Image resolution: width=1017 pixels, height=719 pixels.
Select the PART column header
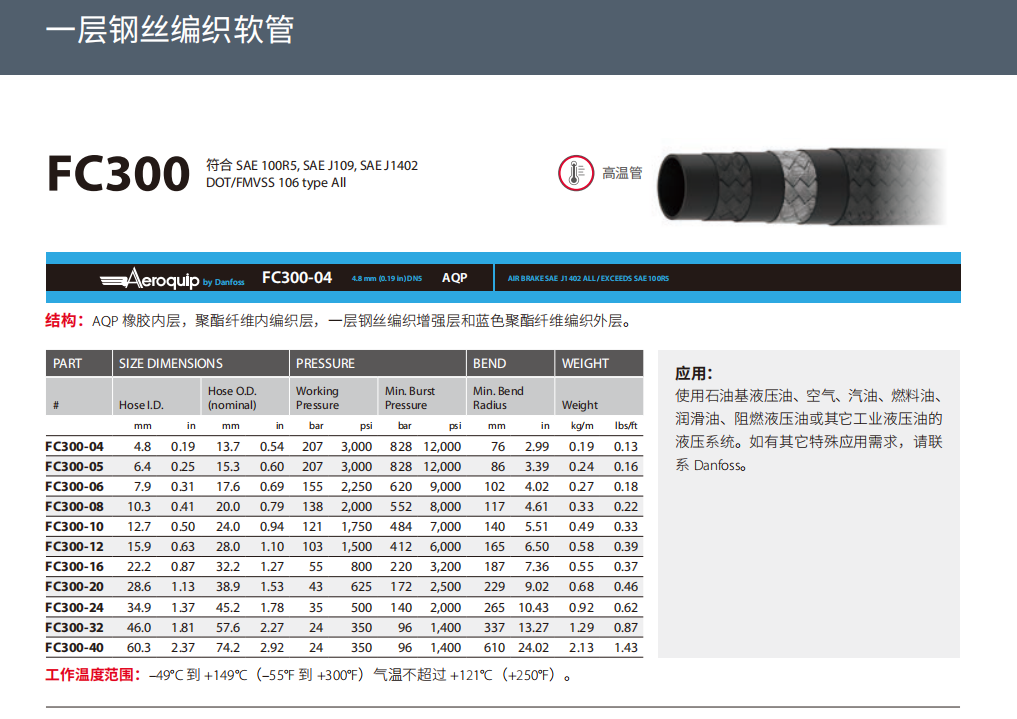coord(68,363)
